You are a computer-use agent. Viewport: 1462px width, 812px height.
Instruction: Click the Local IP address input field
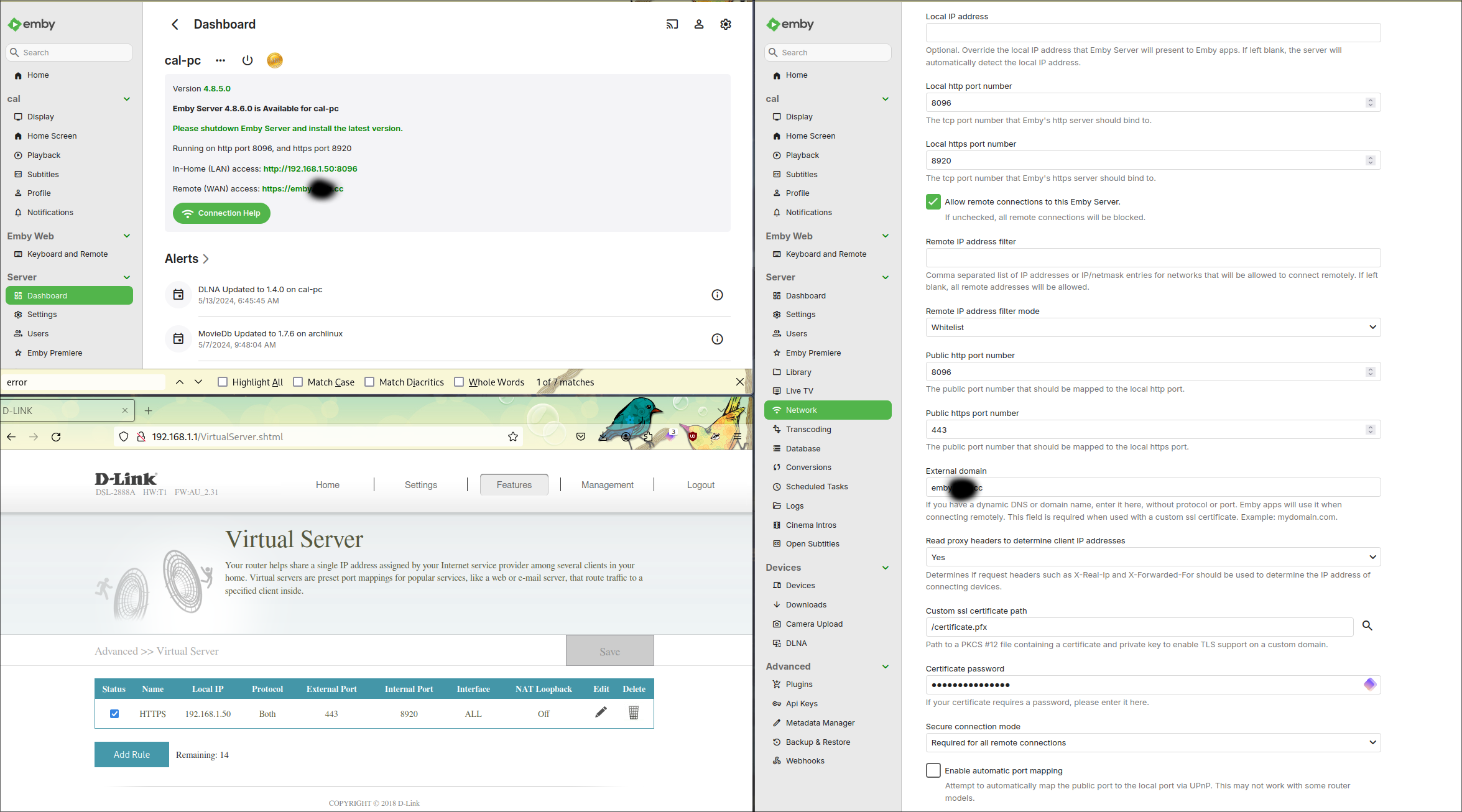pyautogui.click(x=1153, y=32)
